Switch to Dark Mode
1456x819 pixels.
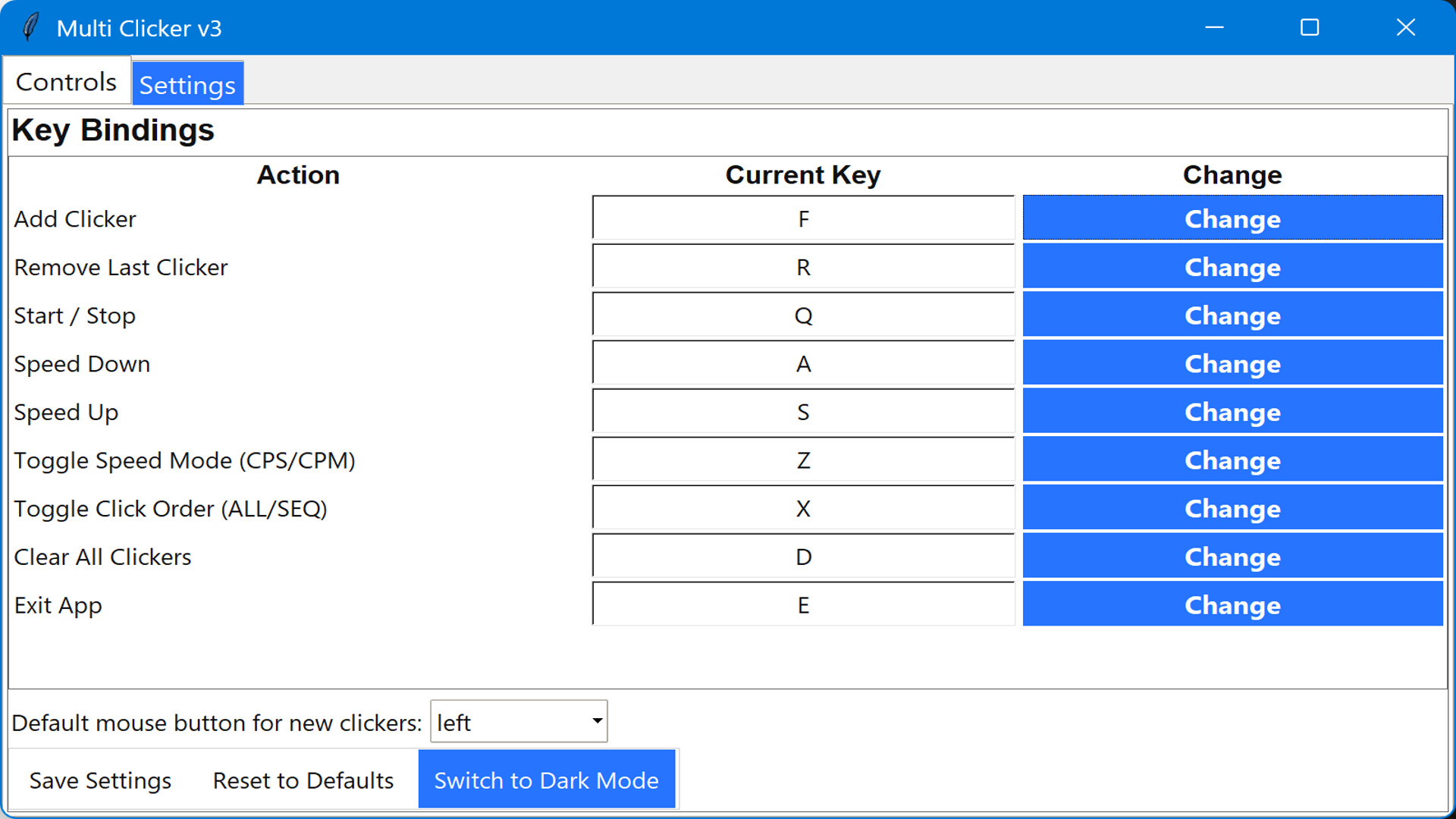click(x=547, y=780)
